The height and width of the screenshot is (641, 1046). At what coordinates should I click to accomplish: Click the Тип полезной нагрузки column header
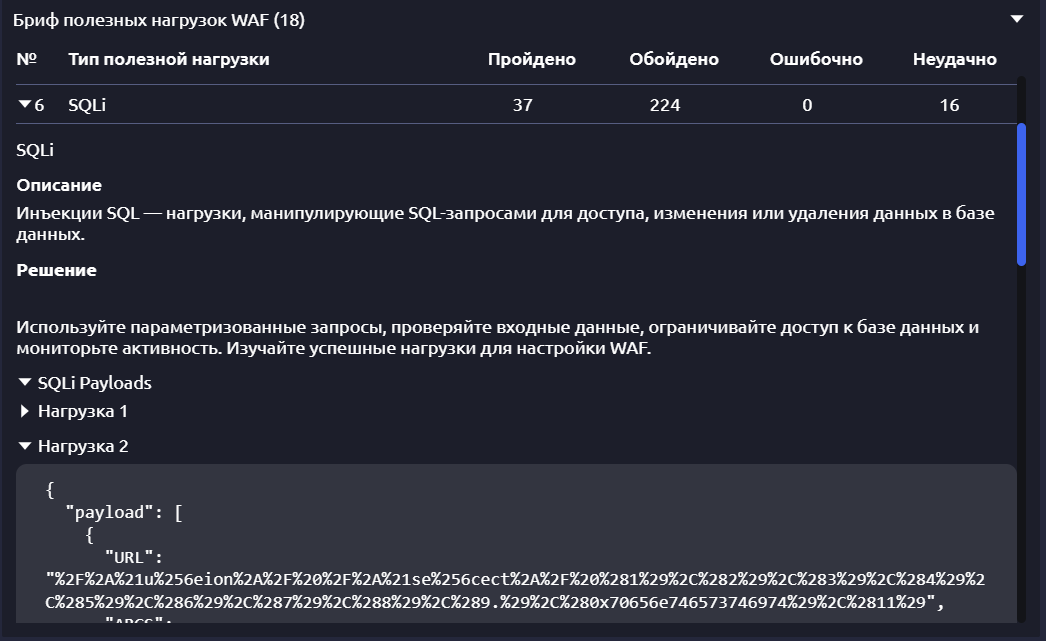(x=168, y=60)
